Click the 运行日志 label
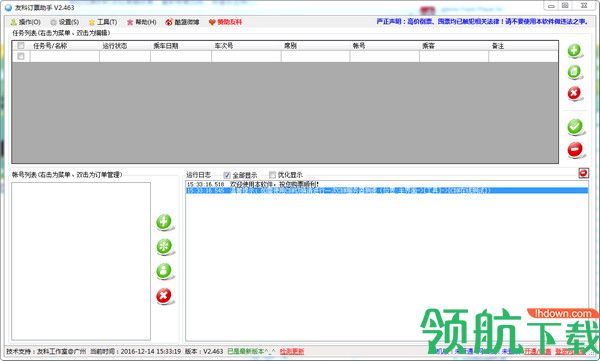This screenshot has height=361, width=600. coord(198,175)
